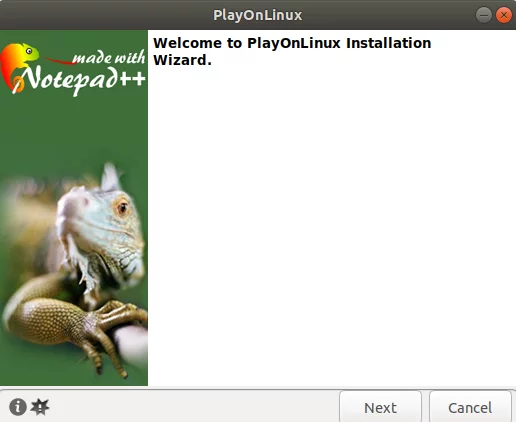Proceed with the Next button

click(380, 407)
